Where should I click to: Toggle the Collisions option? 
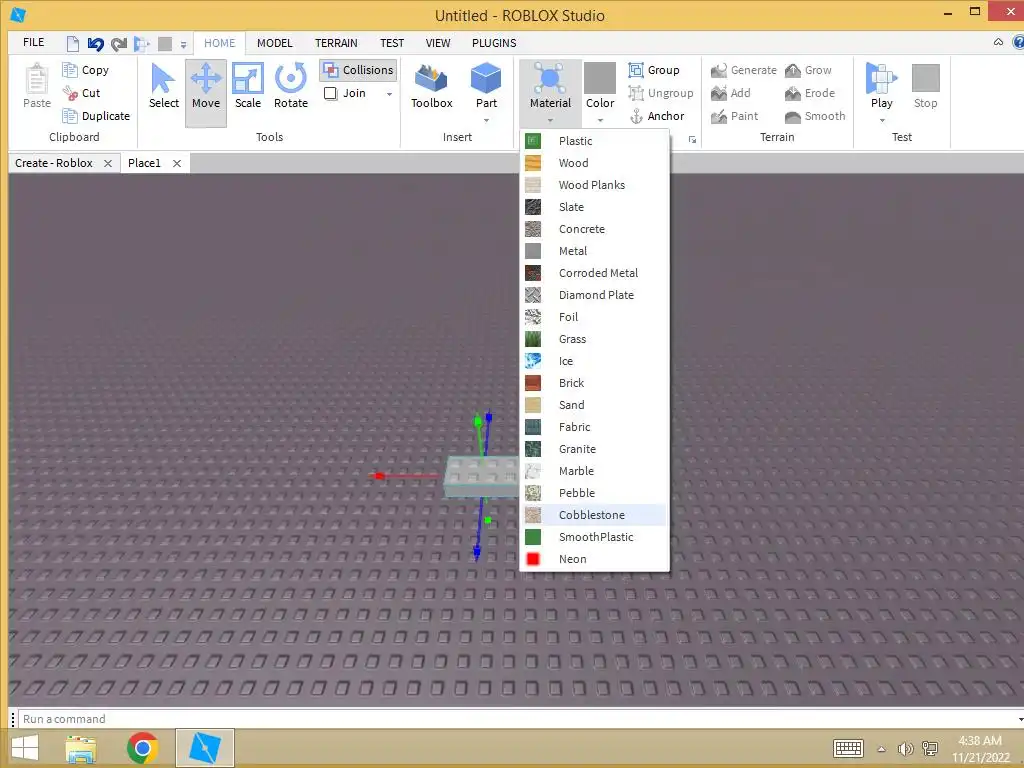pyautogui.click(x=359, y=70)
